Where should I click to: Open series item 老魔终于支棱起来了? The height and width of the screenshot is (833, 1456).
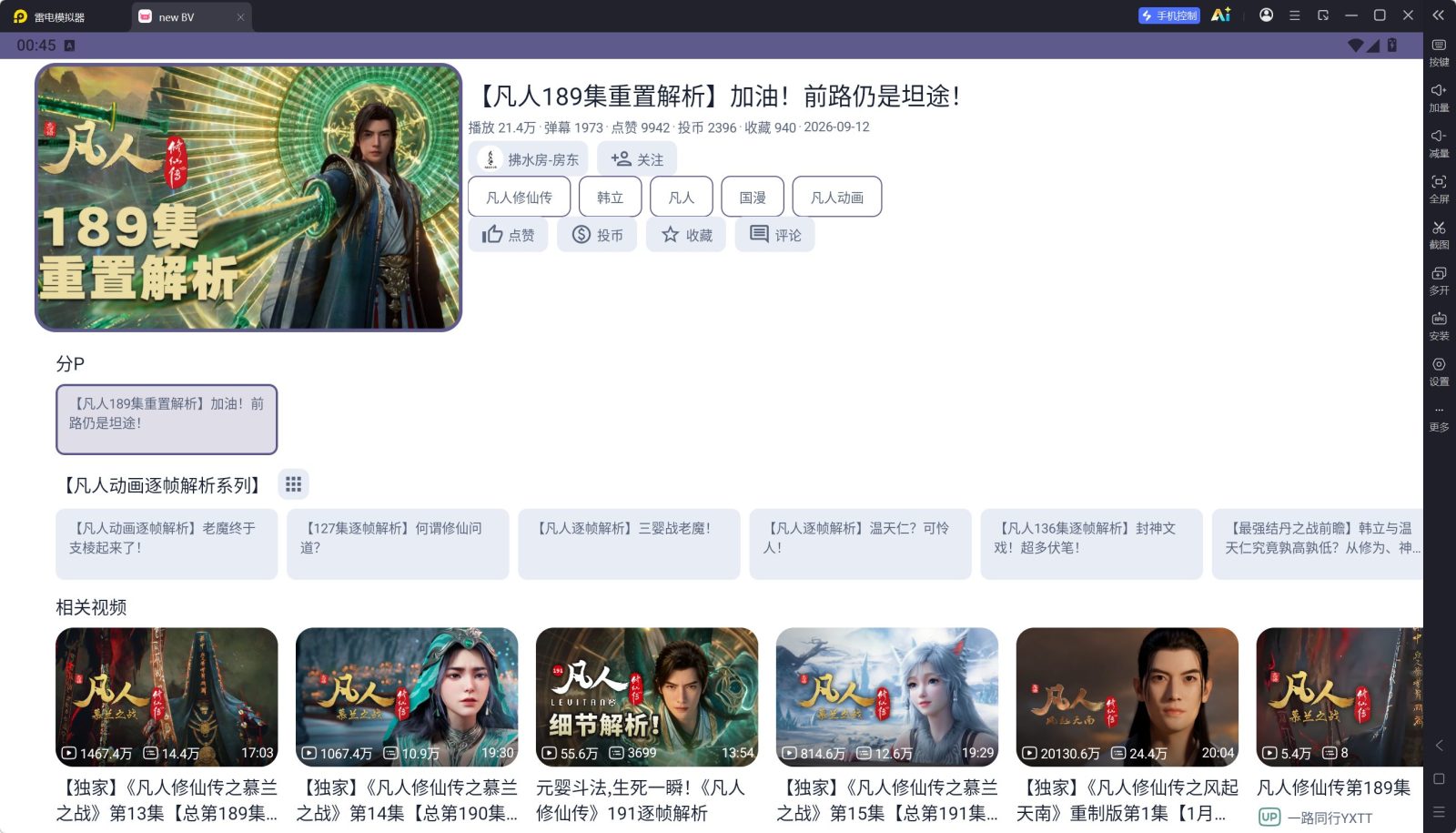click(x=167, y=544)
